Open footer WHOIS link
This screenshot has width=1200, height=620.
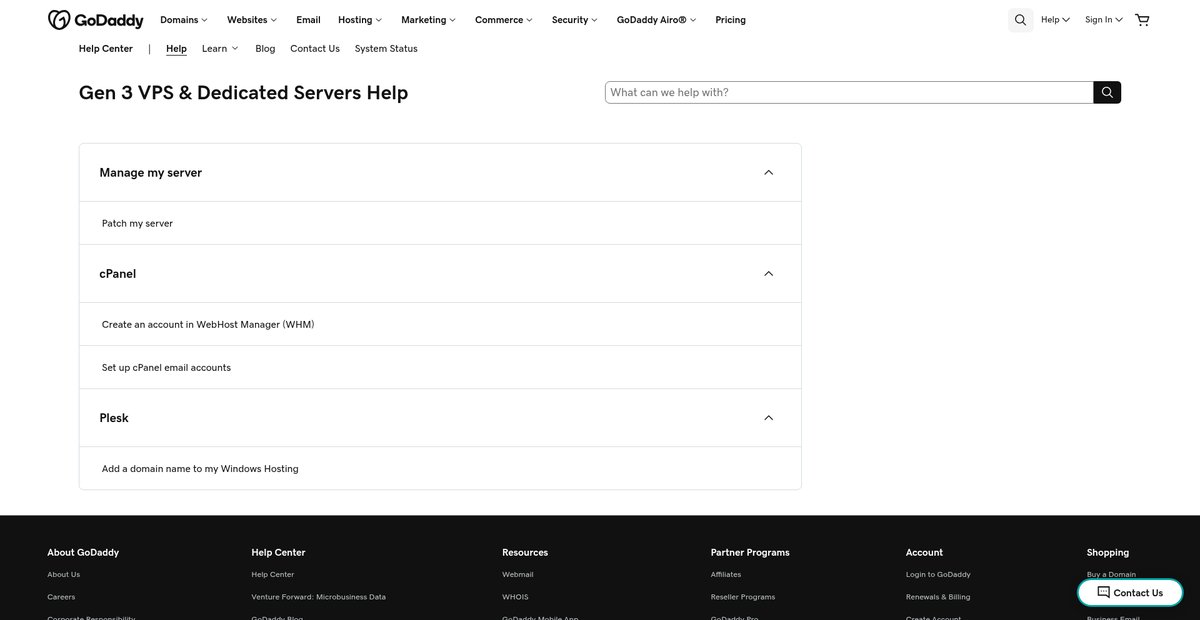(x=515, y=596)
